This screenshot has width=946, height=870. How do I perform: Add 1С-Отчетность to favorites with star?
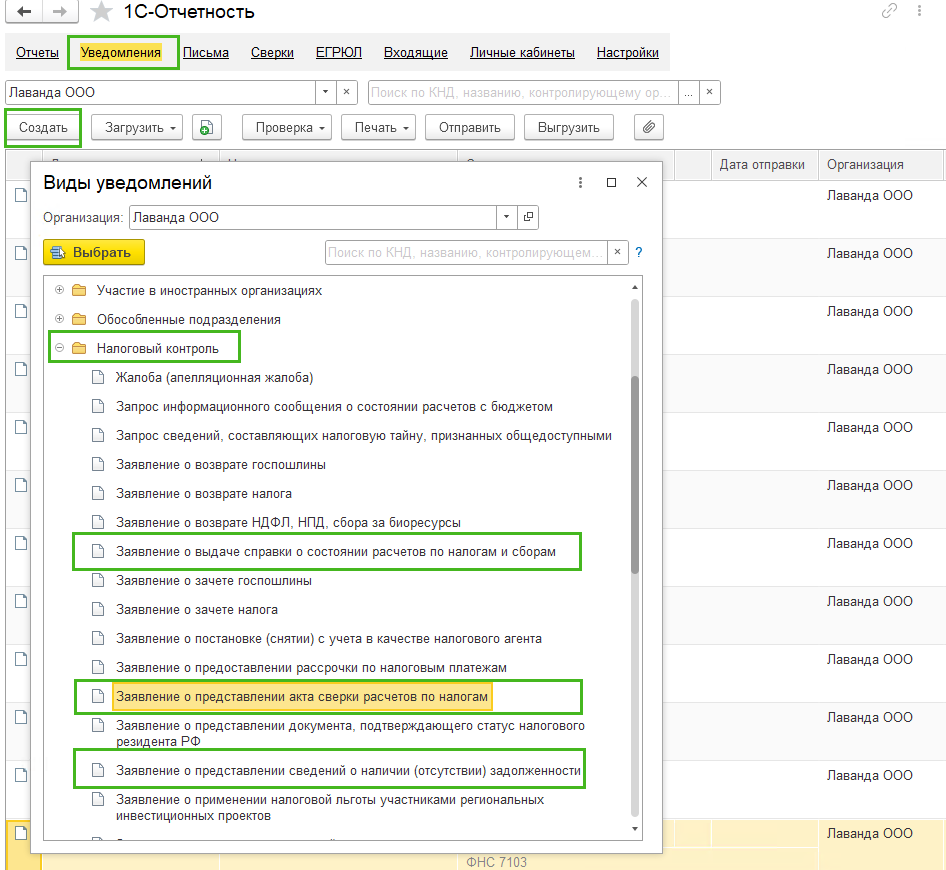pos(101,11)
